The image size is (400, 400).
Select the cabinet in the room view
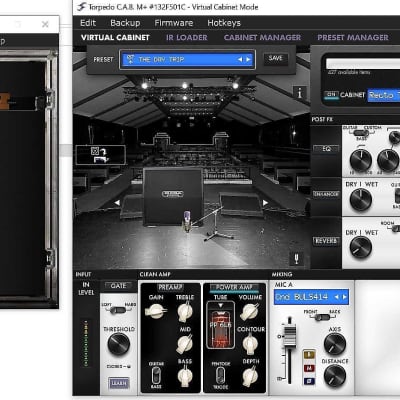173,197
